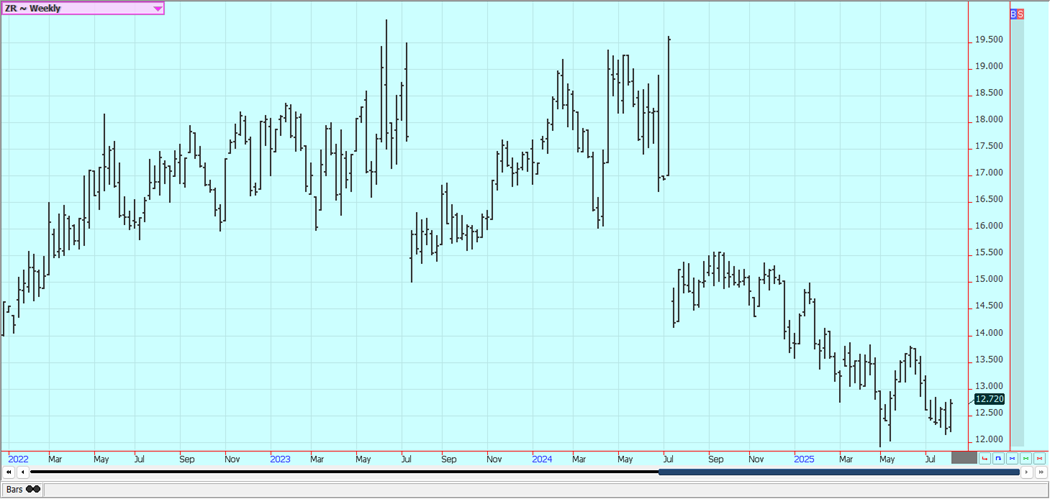Screen dimensions: 1050x499
Task: Click the vertical light-teal bar beneath the B S buttons
Action: (x=1017, y=232)
